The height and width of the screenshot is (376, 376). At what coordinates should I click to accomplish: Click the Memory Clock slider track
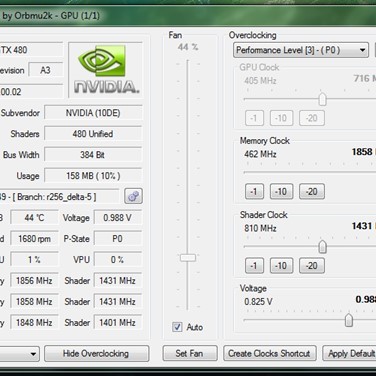[x=310, y=172]
